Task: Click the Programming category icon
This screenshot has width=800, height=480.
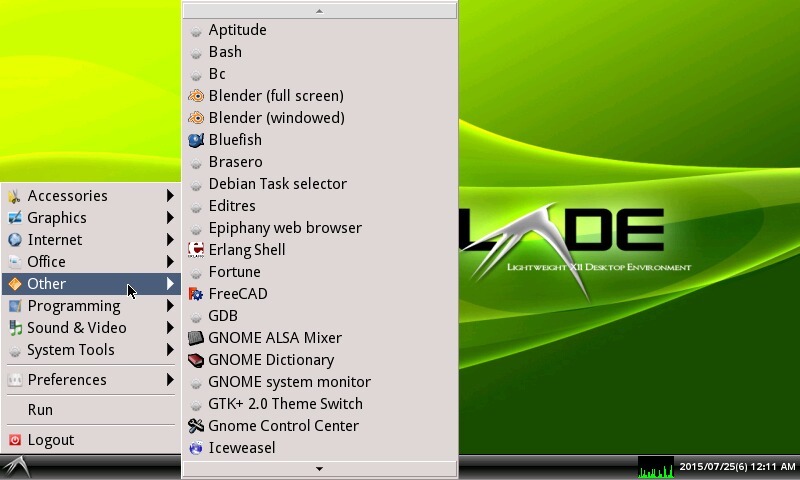Action: point(15,306)
